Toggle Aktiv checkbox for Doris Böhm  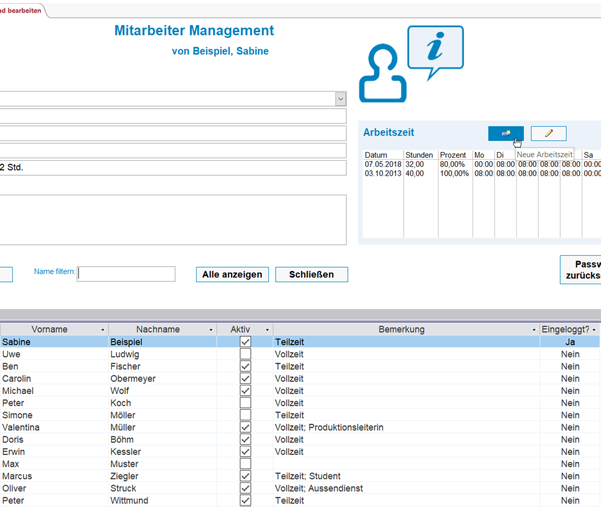coord(245,439)
